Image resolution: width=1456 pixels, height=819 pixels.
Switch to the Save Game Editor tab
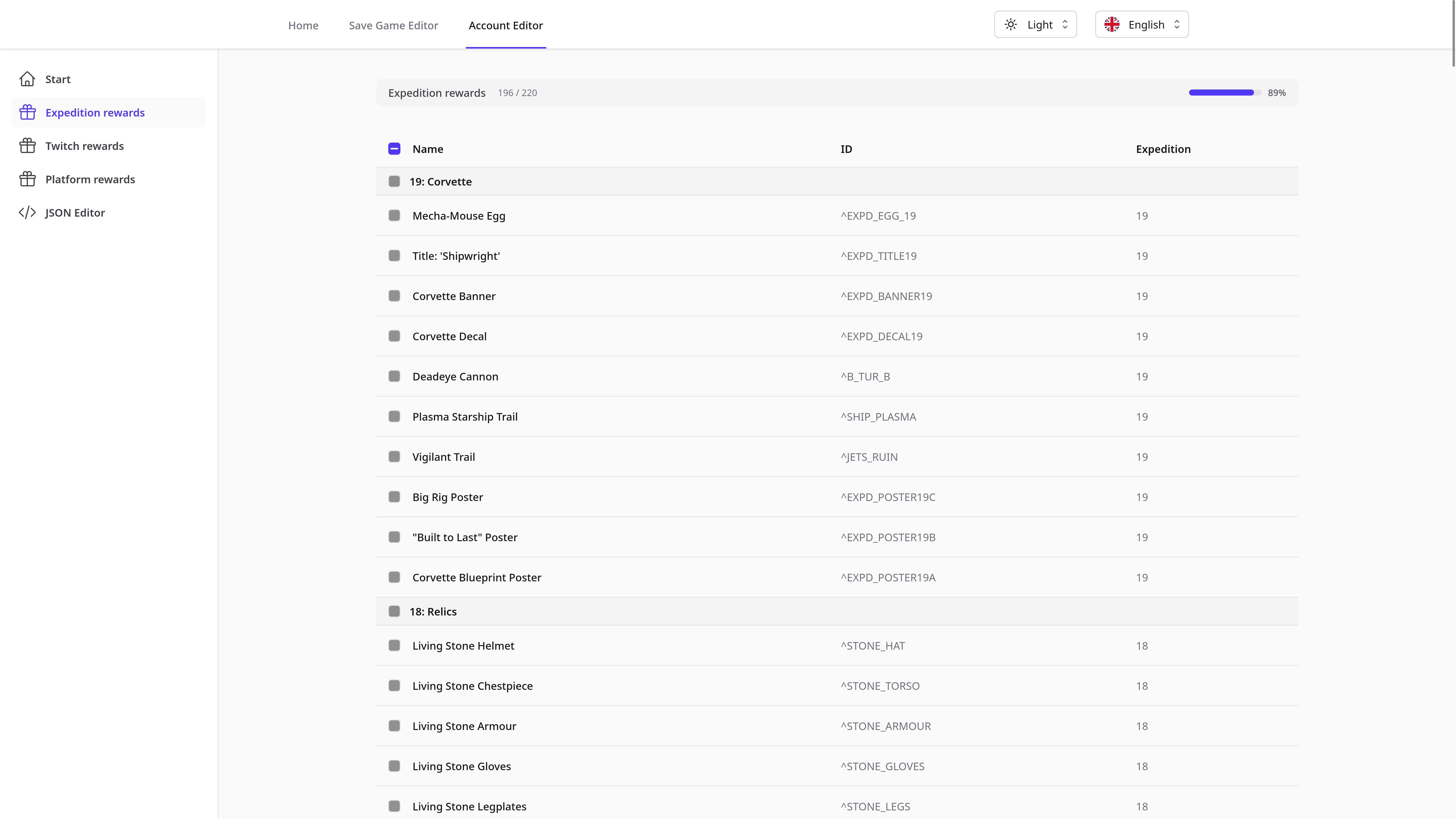tap(393, 26)
